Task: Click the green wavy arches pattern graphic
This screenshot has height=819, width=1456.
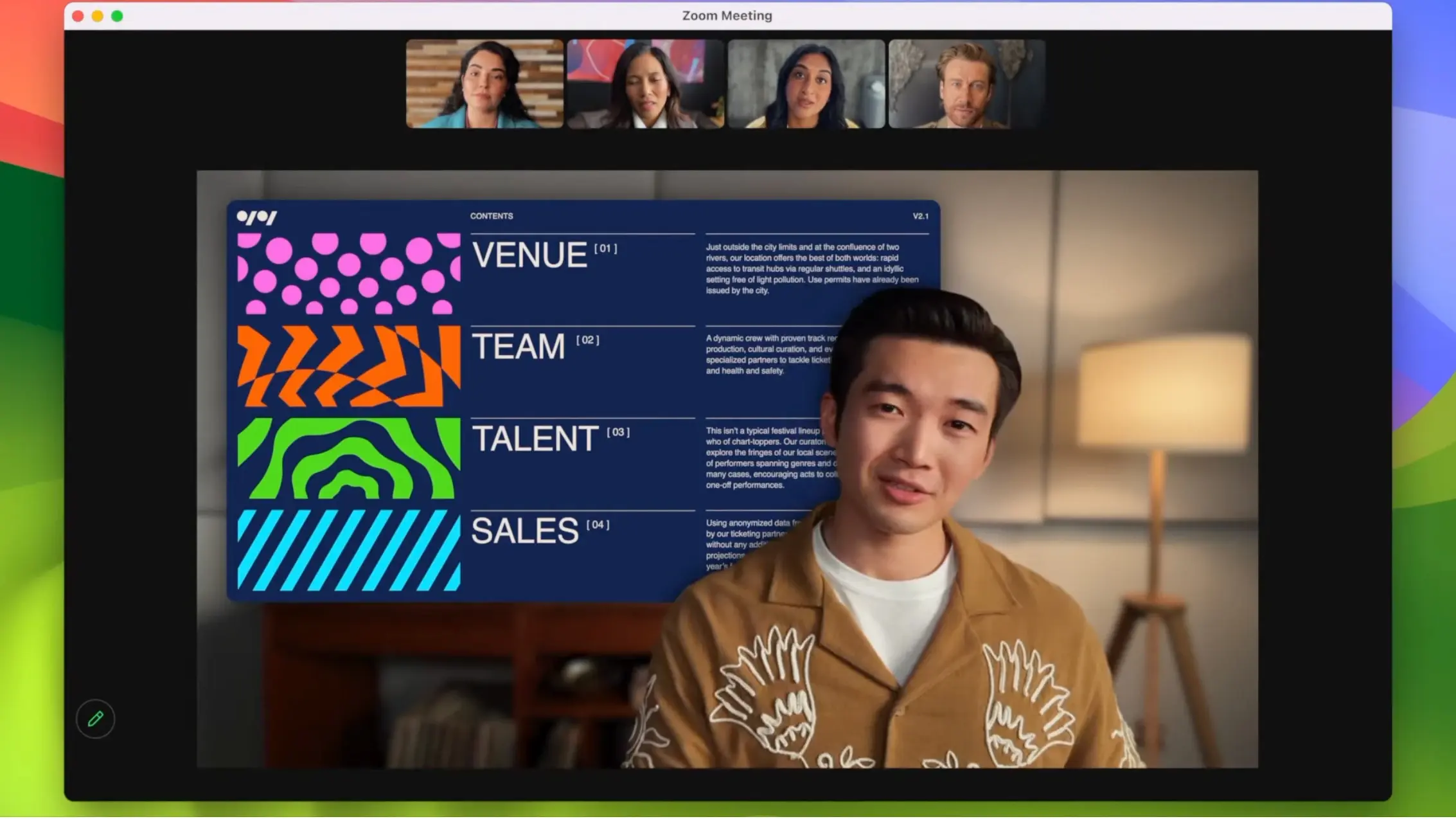Action: click(349, 458)
